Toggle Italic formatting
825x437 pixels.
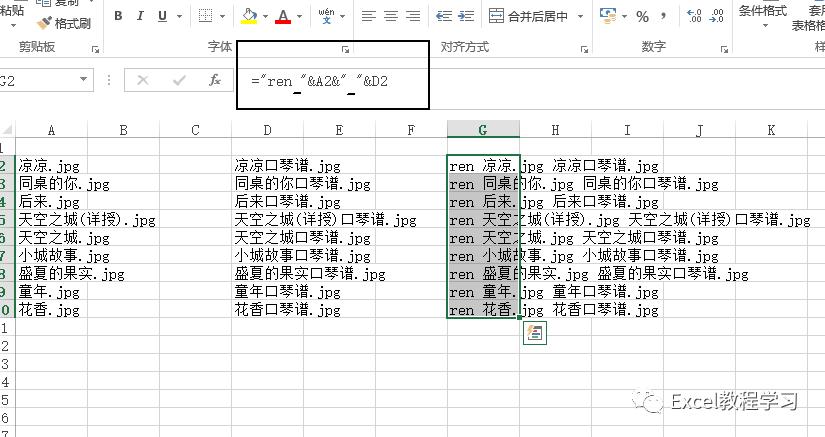140,16
